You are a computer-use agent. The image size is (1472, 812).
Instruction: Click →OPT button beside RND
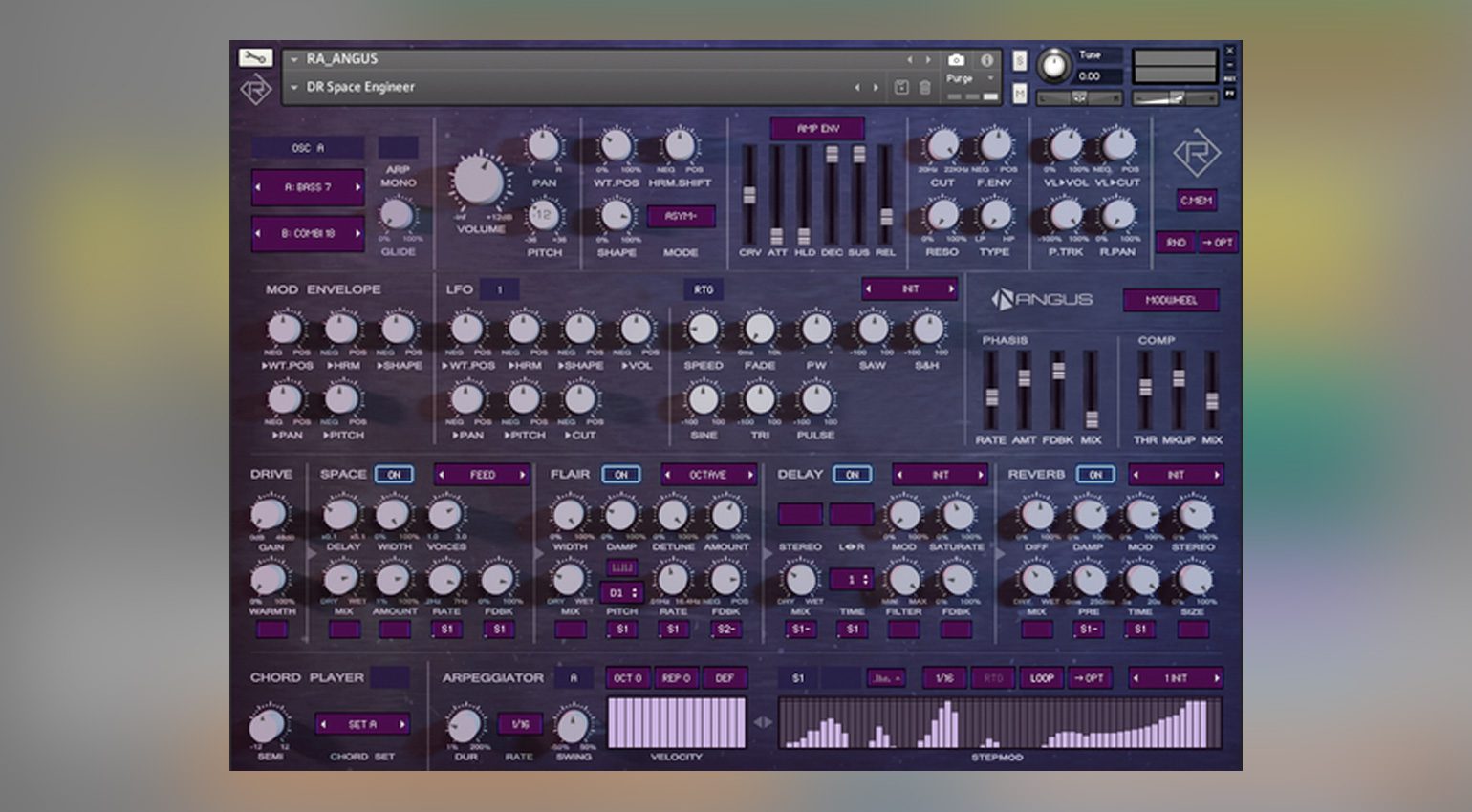(x=1218, y=243)
